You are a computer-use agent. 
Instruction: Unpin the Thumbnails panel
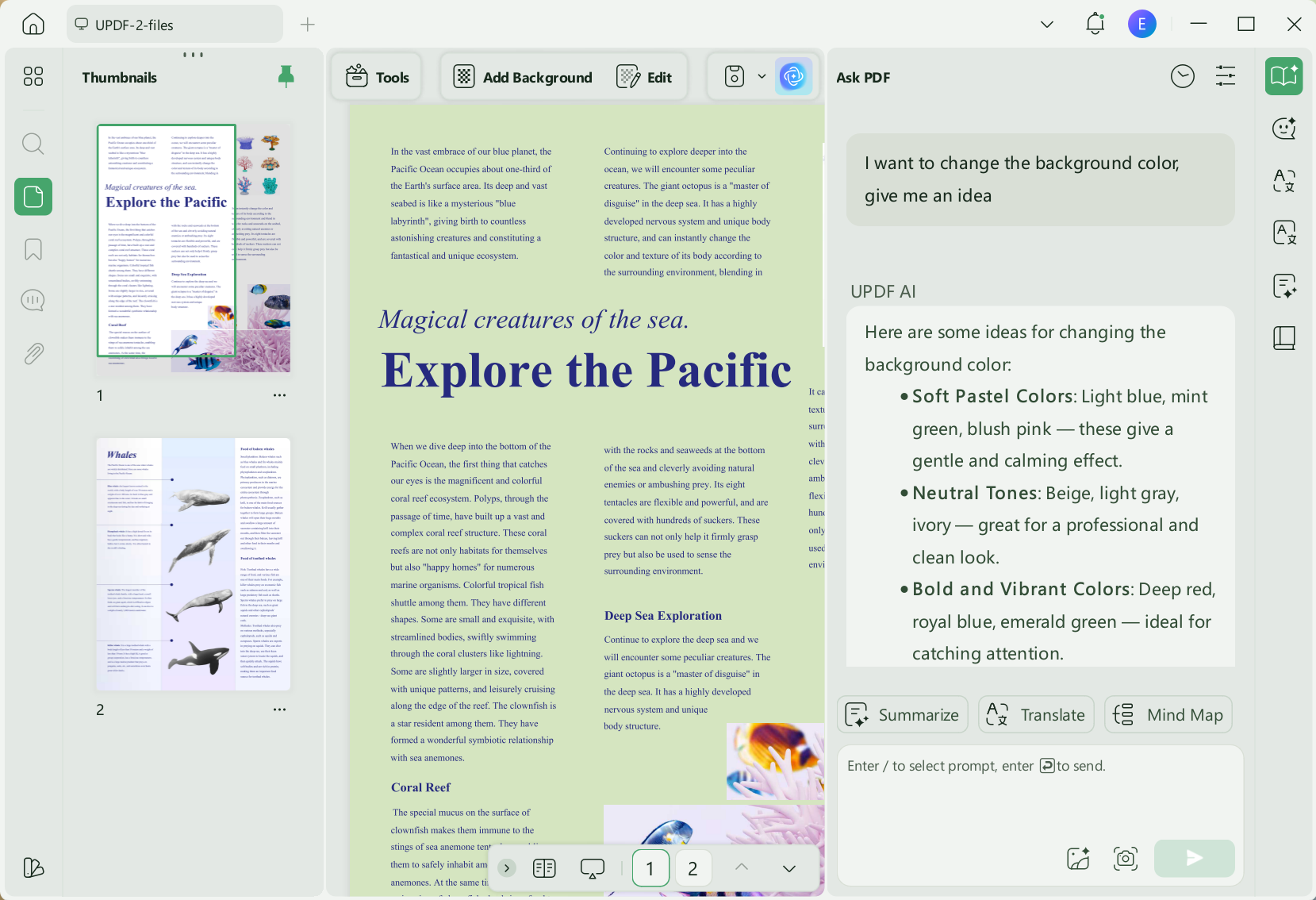coord(286,76)
